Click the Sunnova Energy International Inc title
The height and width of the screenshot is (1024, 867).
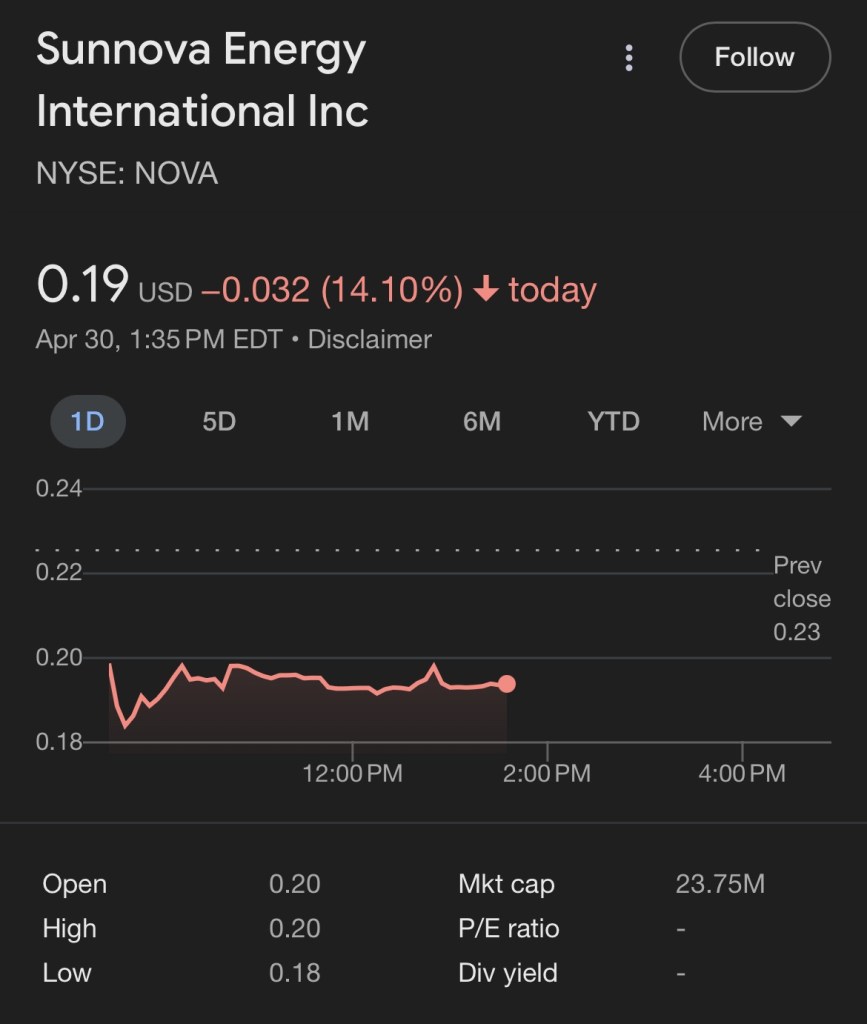202,80
